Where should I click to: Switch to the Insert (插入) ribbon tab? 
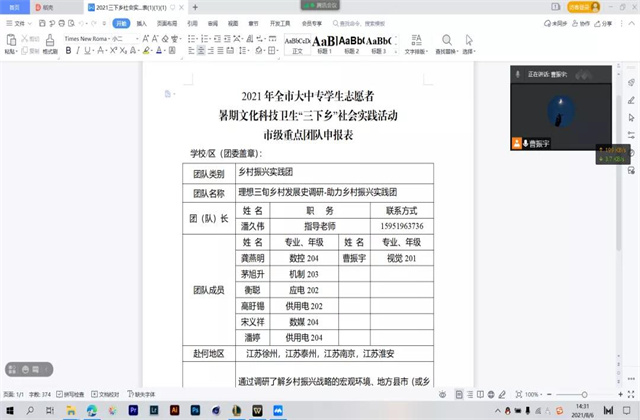142,21
